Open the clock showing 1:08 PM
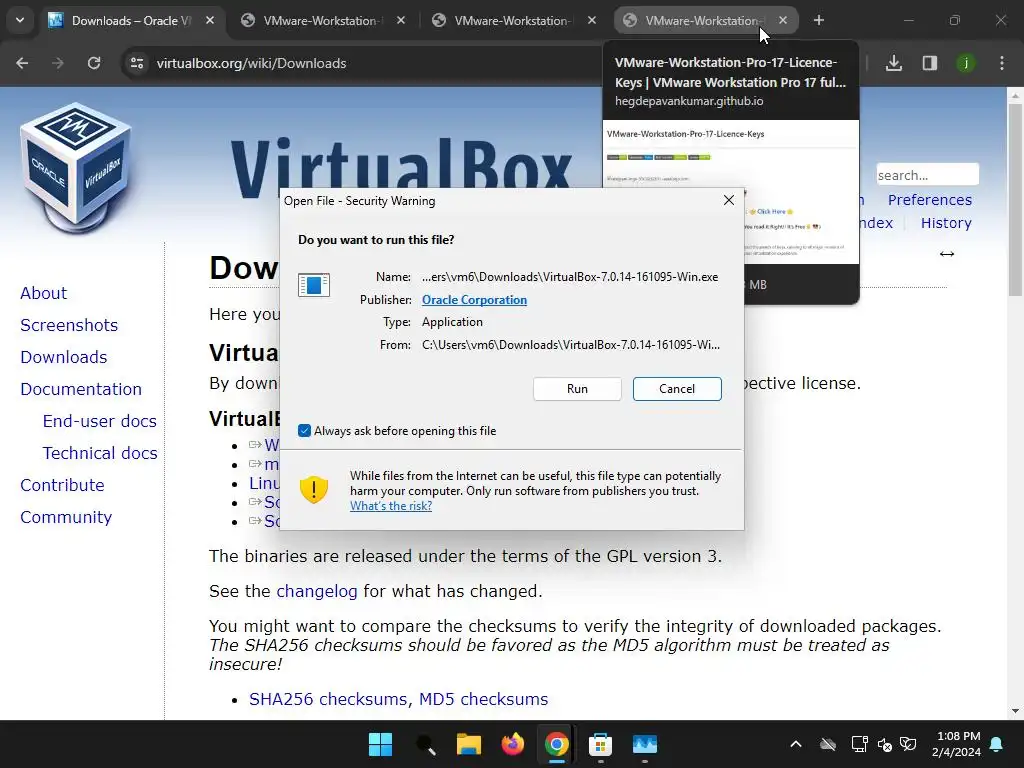The width and height of the screenshot is (1024, 768). 956,744
